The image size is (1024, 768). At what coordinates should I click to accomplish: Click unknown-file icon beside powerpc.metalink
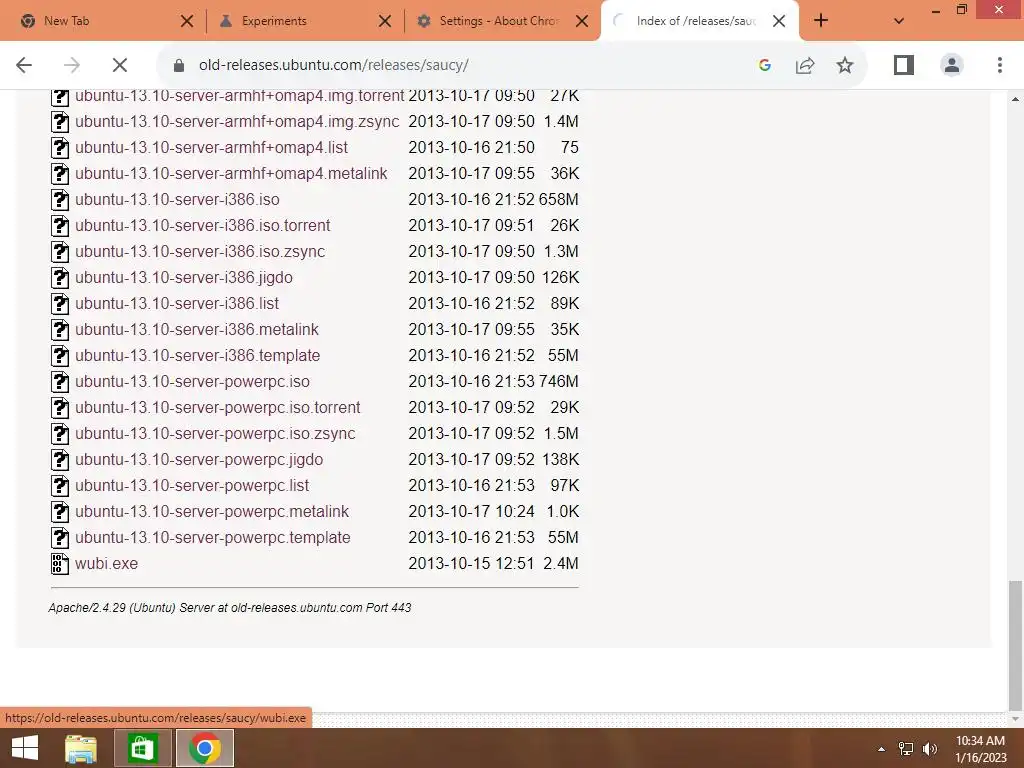59,511
